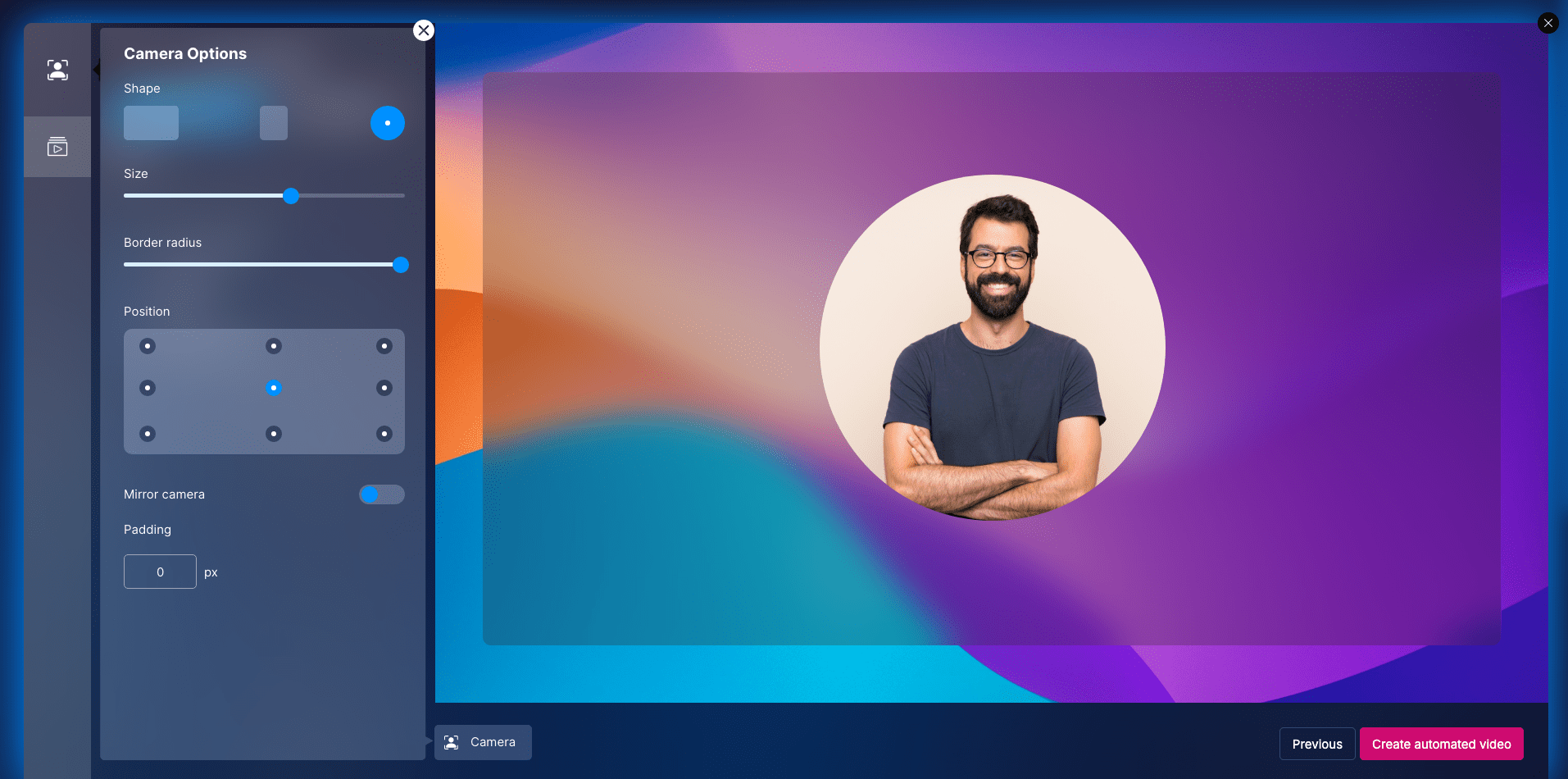Set camera position to bottom-left

click(x=148, y=434)
